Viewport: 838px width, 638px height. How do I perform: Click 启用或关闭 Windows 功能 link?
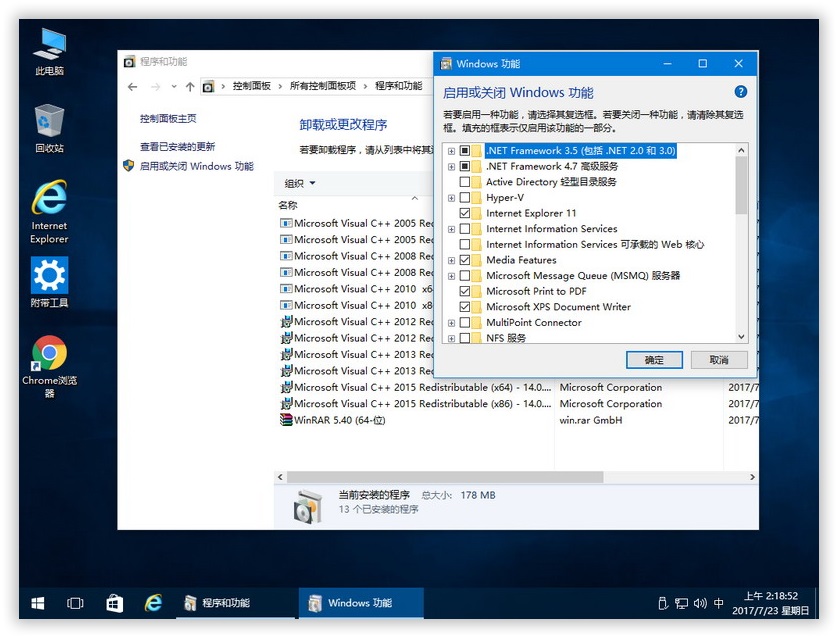pos(197,166)
